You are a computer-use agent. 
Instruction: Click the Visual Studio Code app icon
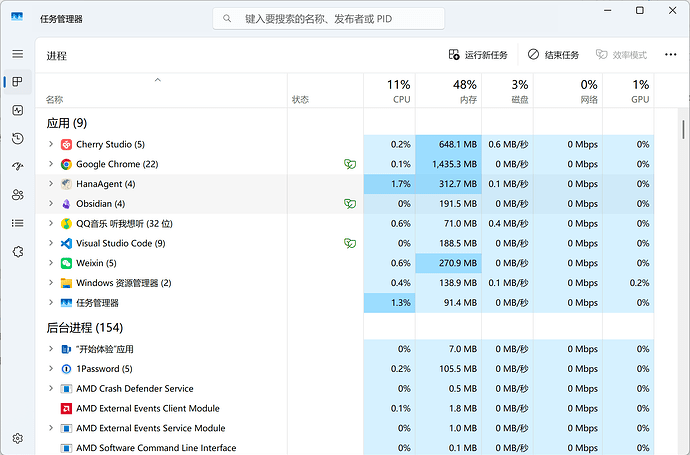pos(66,243)
